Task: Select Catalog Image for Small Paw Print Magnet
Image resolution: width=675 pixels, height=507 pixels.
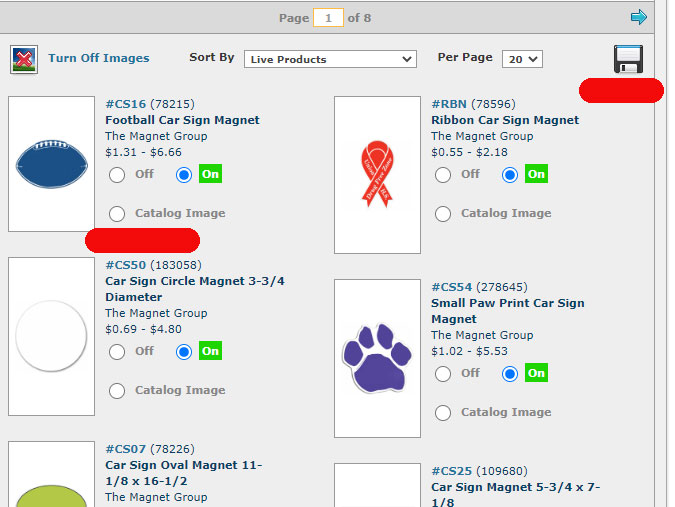Action: point(443,412)
